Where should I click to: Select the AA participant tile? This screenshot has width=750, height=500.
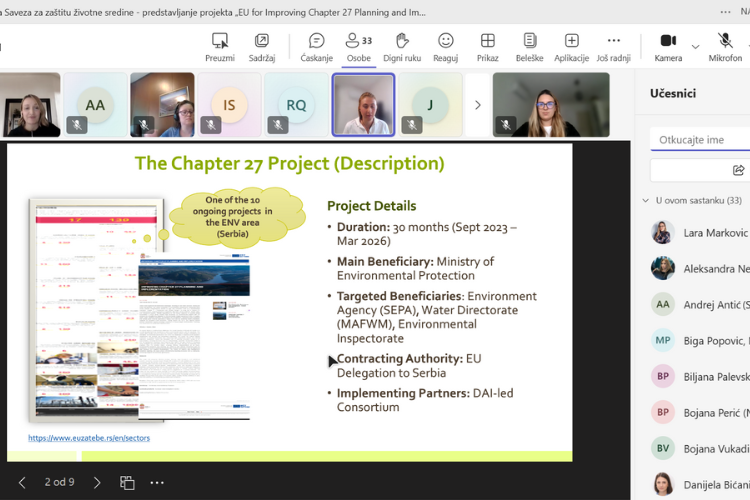95,105
